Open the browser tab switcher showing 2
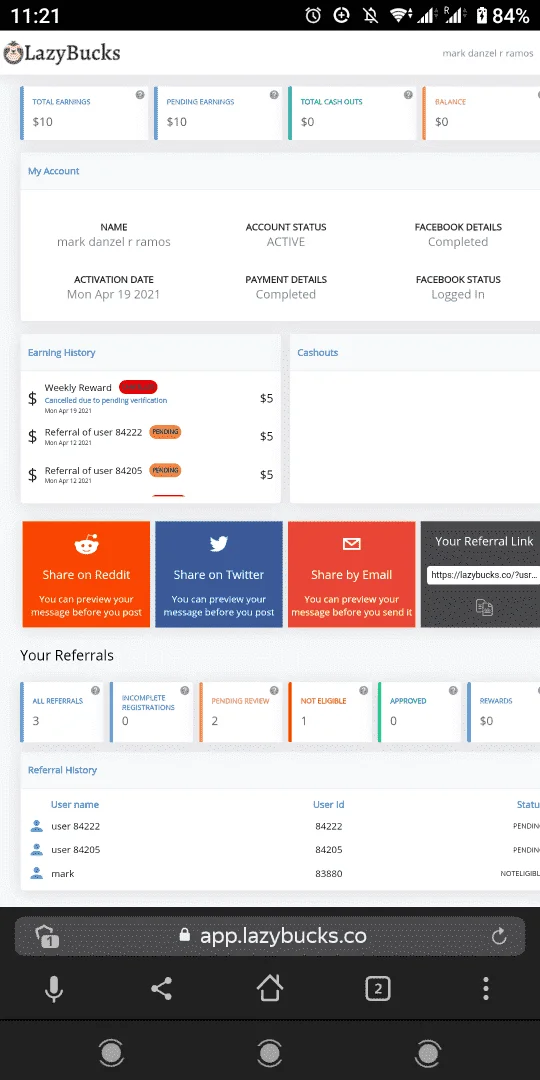Viewport: 540px width, 1080px height. click(377, 989)
